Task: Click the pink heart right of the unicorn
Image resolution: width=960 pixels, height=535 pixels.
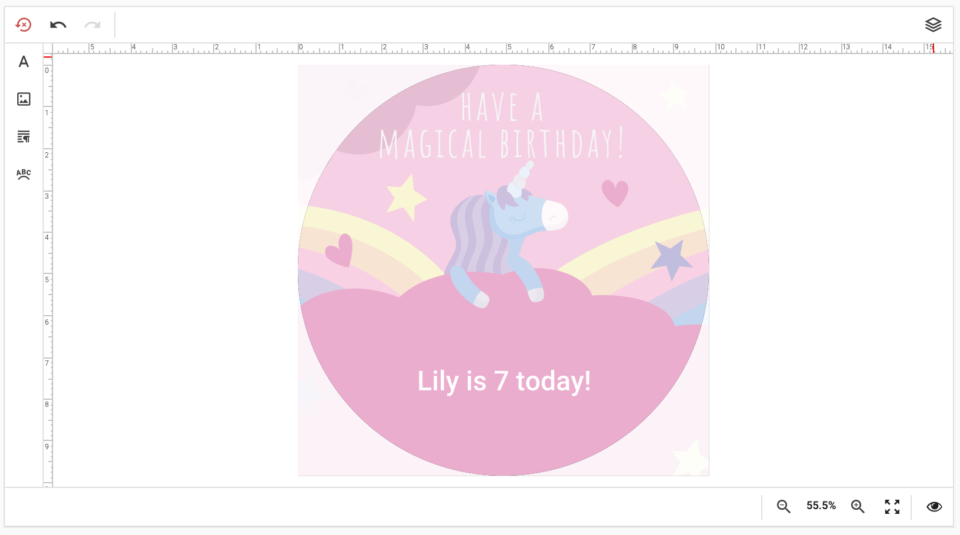Action: click(615, 192)
